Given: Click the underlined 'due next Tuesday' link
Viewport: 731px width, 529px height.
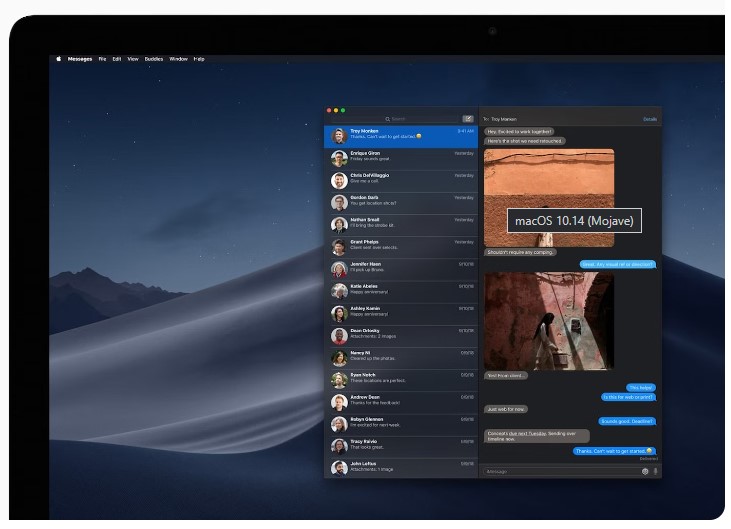Looking at the screenshot, I should pyautogui.click(x=527, y=433).
